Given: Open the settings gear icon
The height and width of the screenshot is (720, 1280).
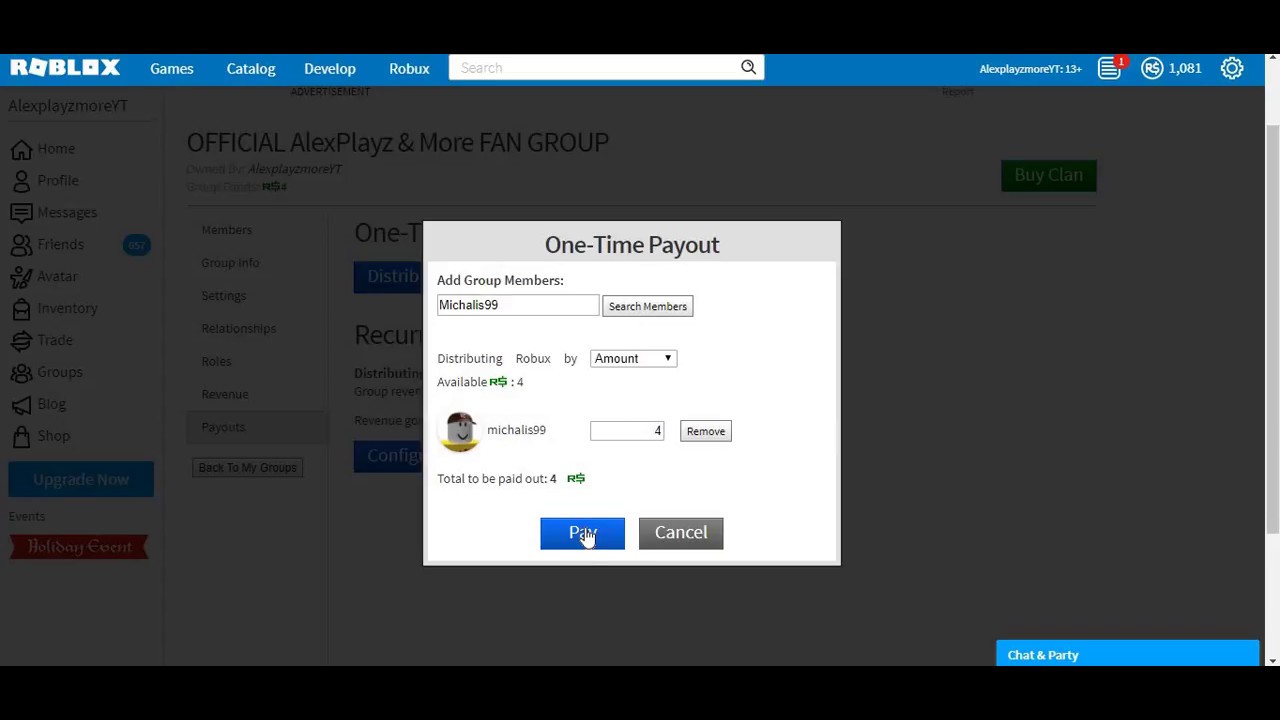Looking at the screenshot, I should 1232,68.
